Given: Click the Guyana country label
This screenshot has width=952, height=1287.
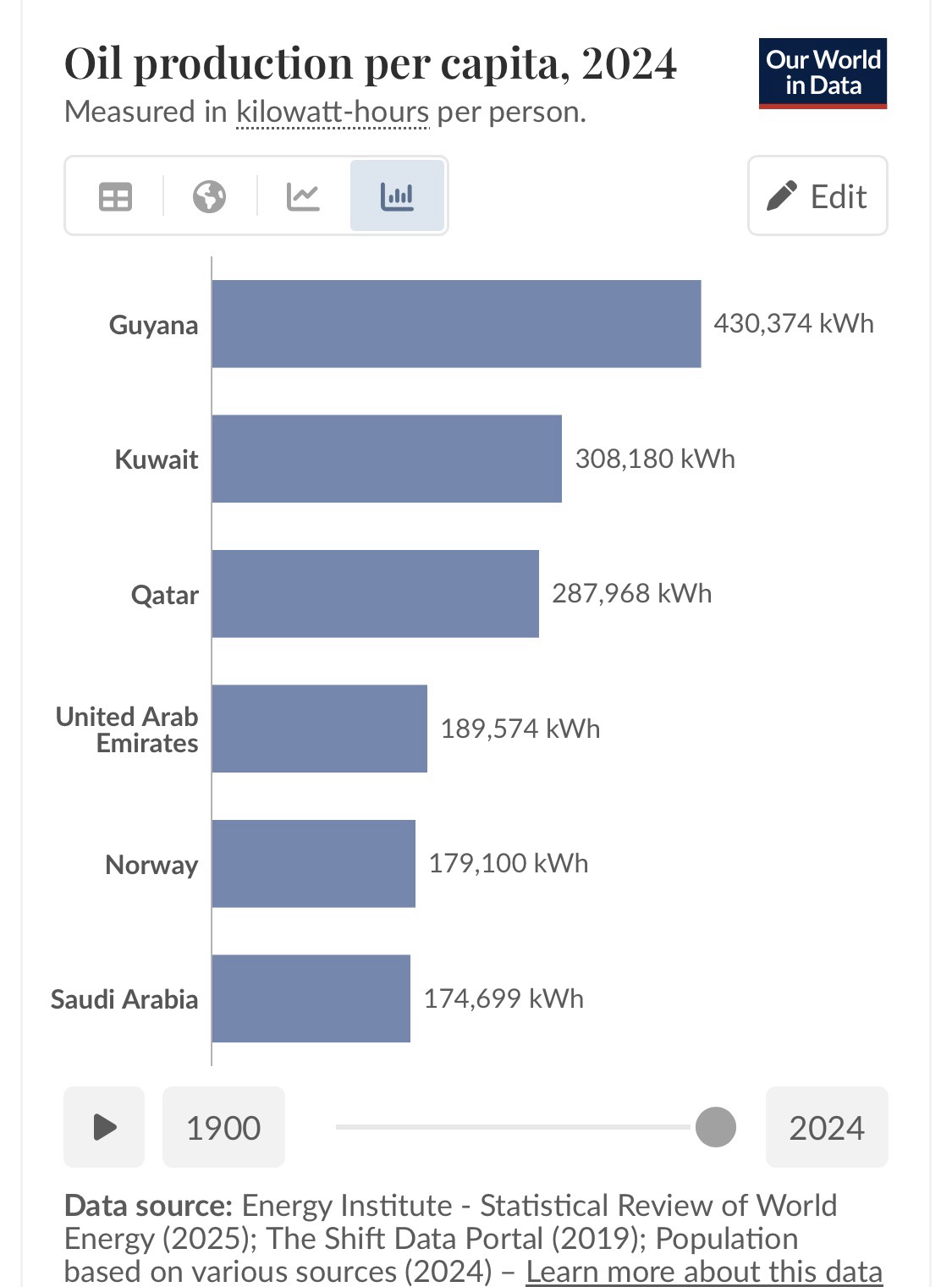Looking at the screenshot, I should tap(153, 325).
